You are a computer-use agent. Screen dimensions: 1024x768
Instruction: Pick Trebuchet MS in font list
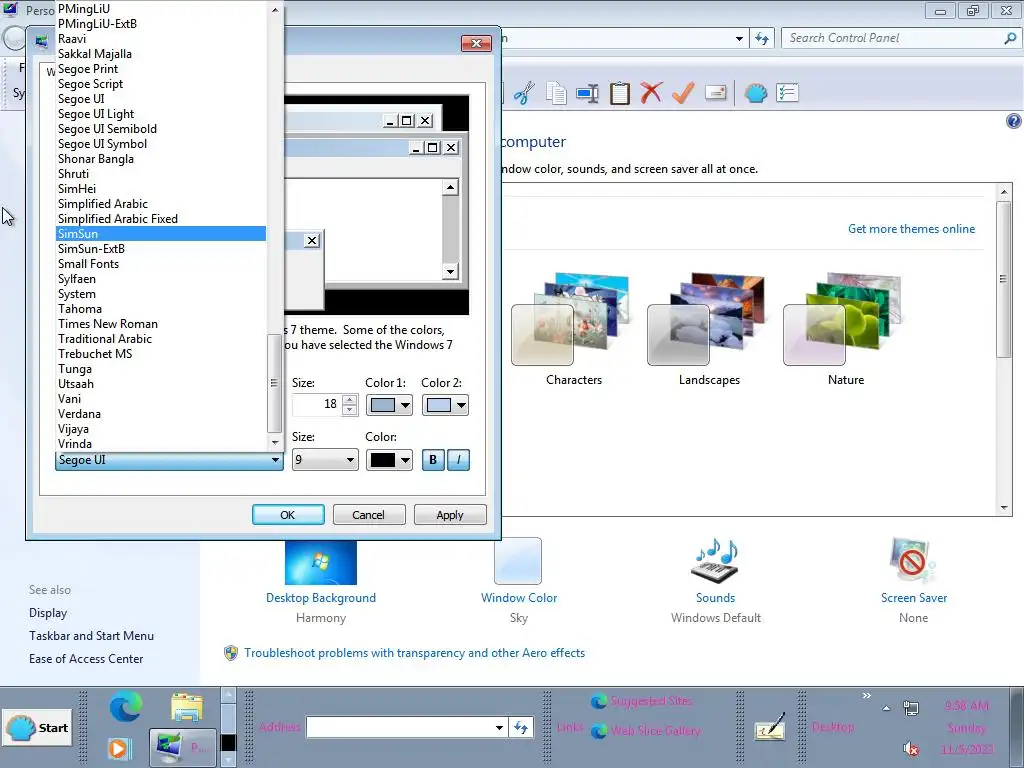[x=161, y=354]
